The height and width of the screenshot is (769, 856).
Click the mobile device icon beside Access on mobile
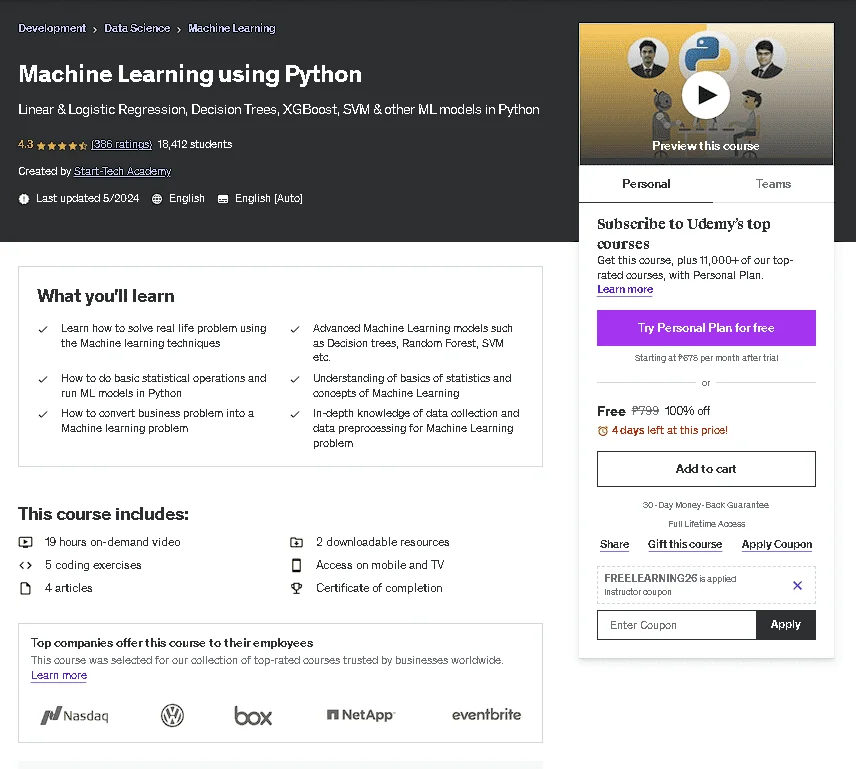pos(296,565)
